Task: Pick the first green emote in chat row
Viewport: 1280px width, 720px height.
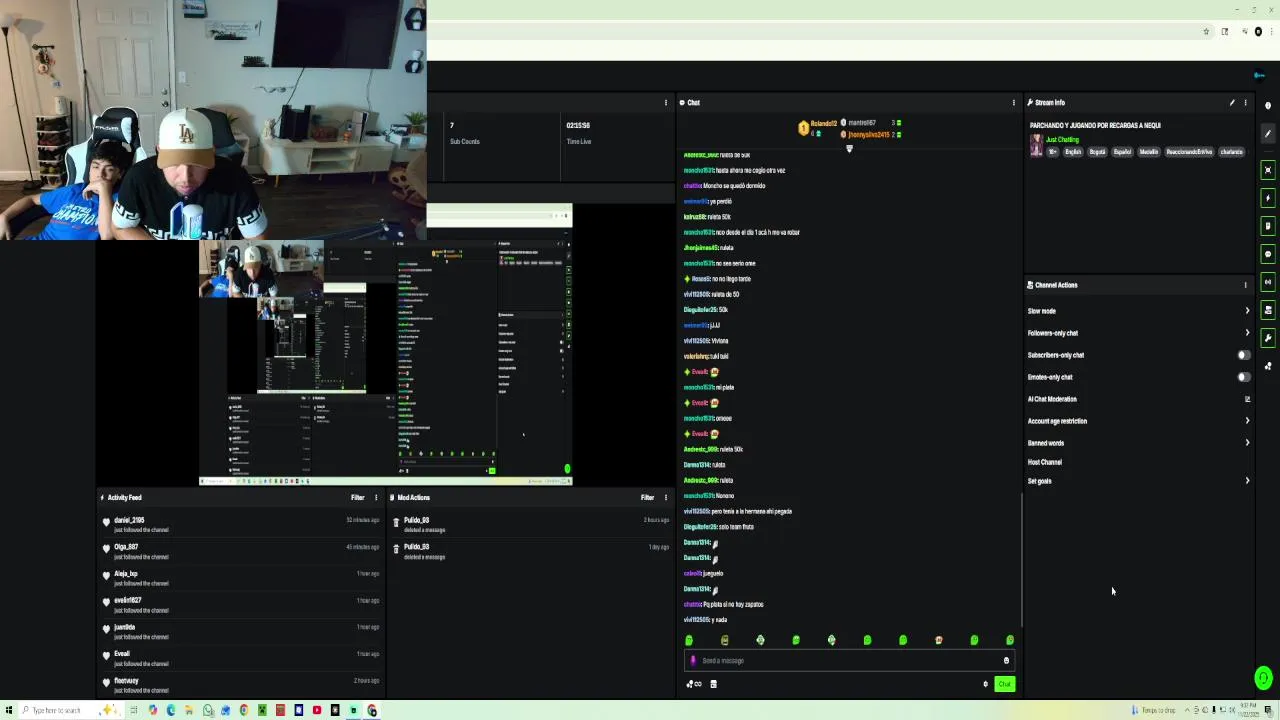Action: (689, 640)
